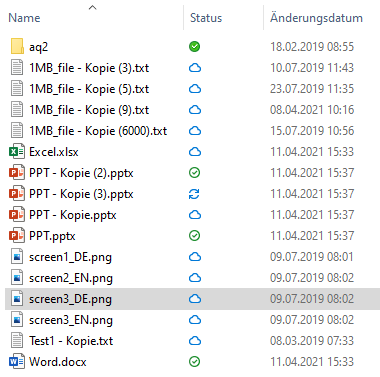Image resolution: width=380 pixels, height=377 pixels.
Task: Click the green checkmark status of Word.docx
Action: [x=195, y=362]
